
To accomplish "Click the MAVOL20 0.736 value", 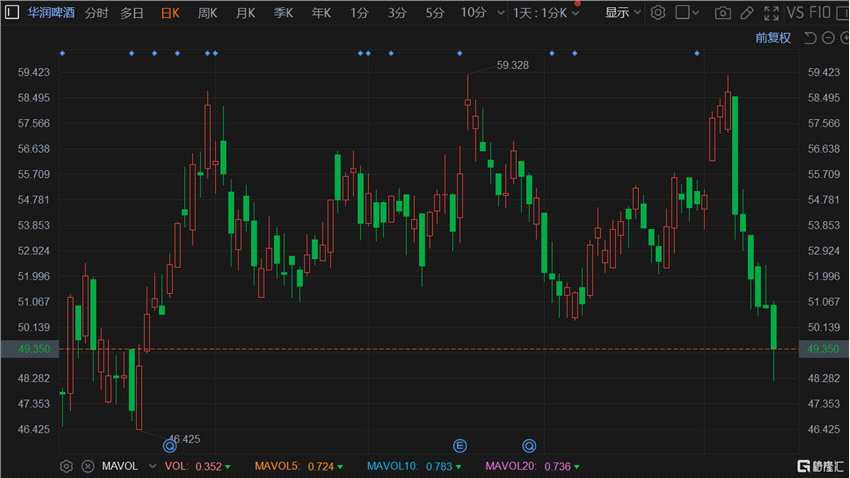I will click(557, 466).
